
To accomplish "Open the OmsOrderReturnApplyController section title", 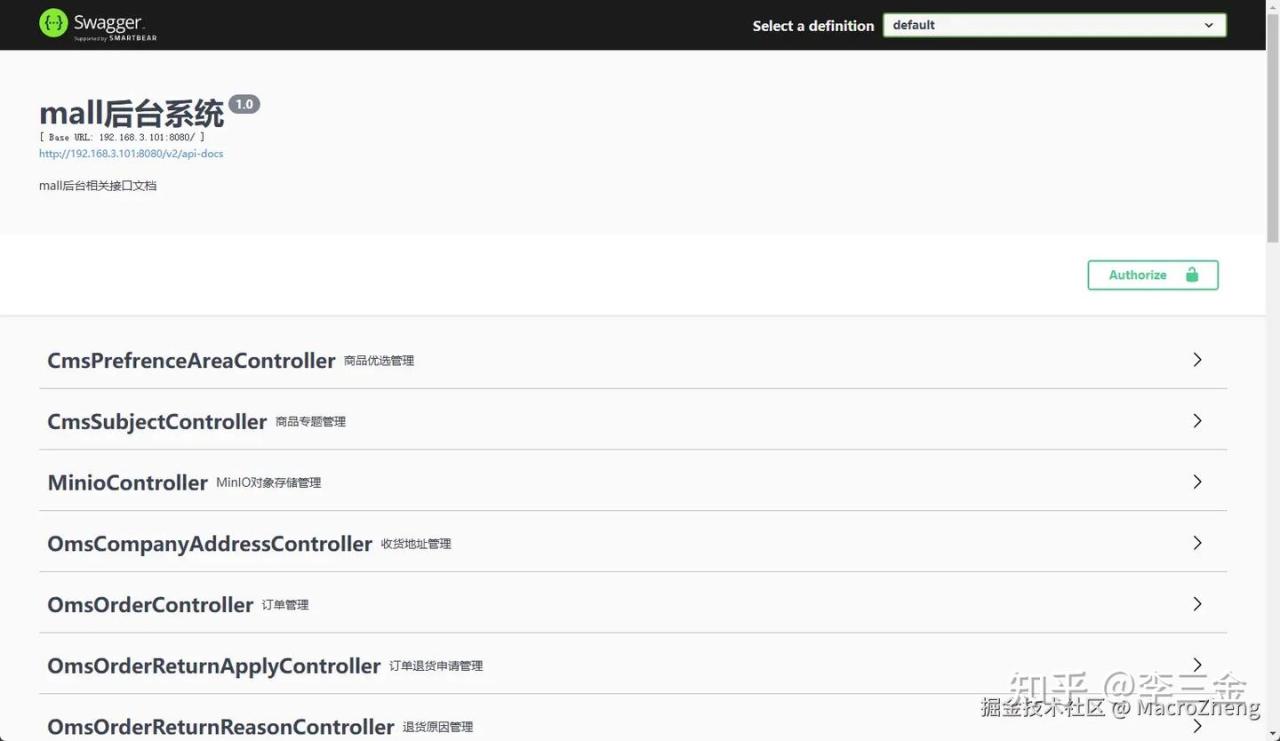I will click(214, 666).
